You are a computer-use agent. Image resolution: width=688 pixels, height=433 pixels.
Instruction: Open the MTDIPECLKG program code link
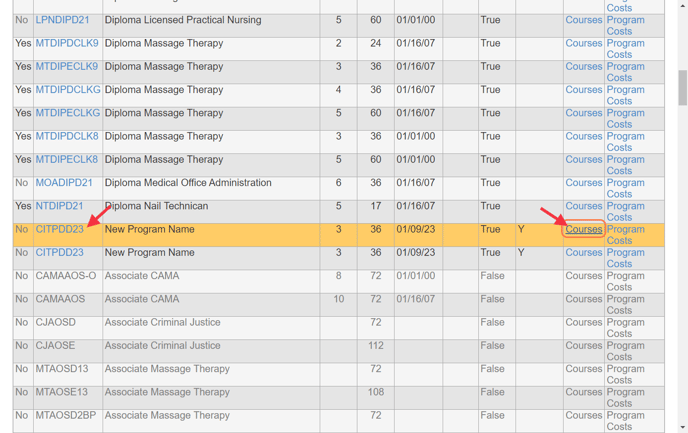[x=67, y=113]
